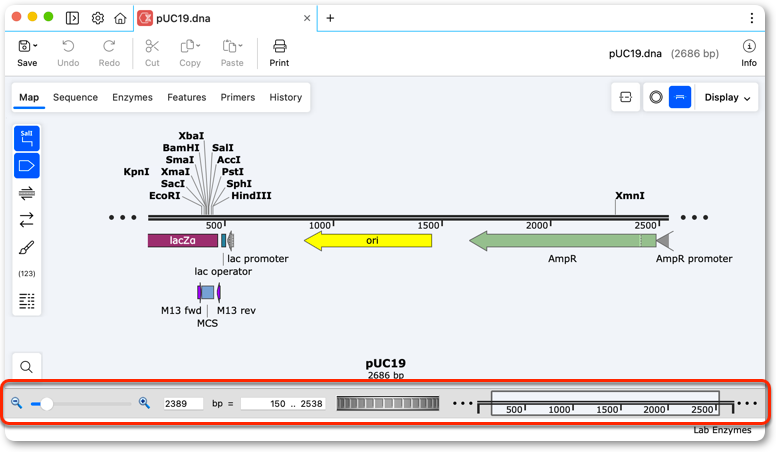Select the MCS feature box
This screenshot has height=452, width=776.
207,292
